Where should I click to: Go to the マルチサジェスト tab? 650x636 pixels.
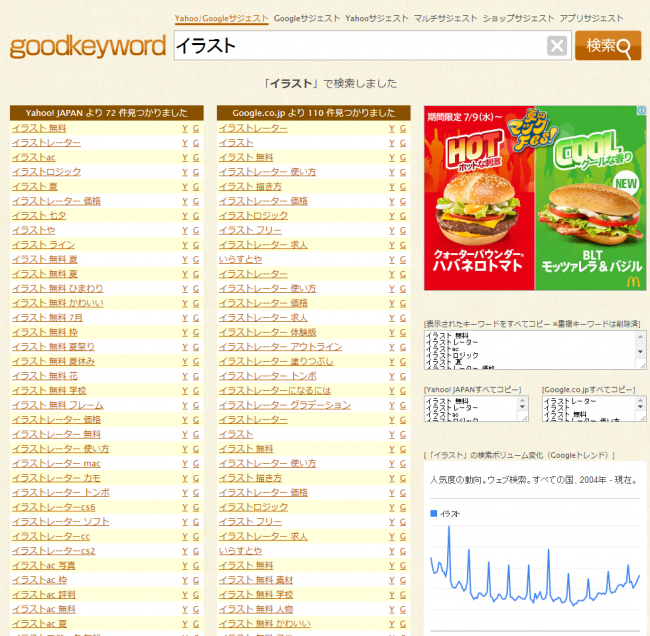pyautogui.click(x=446, y=19)
